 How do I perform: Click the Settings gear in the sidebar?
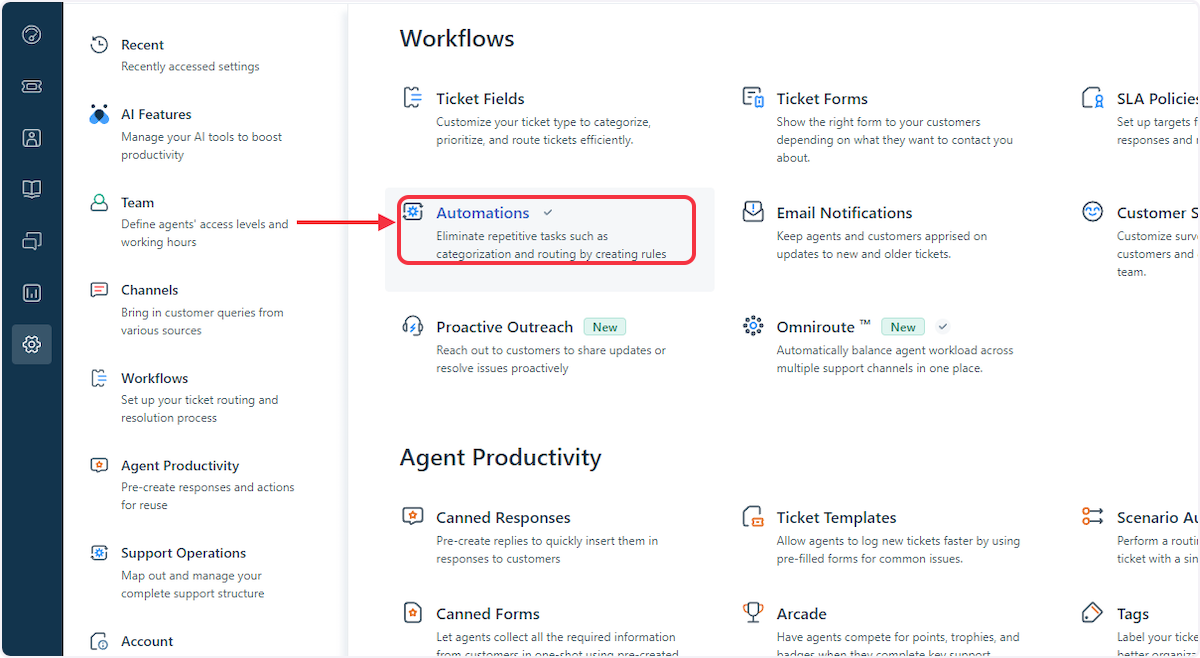tap(32, 344)
